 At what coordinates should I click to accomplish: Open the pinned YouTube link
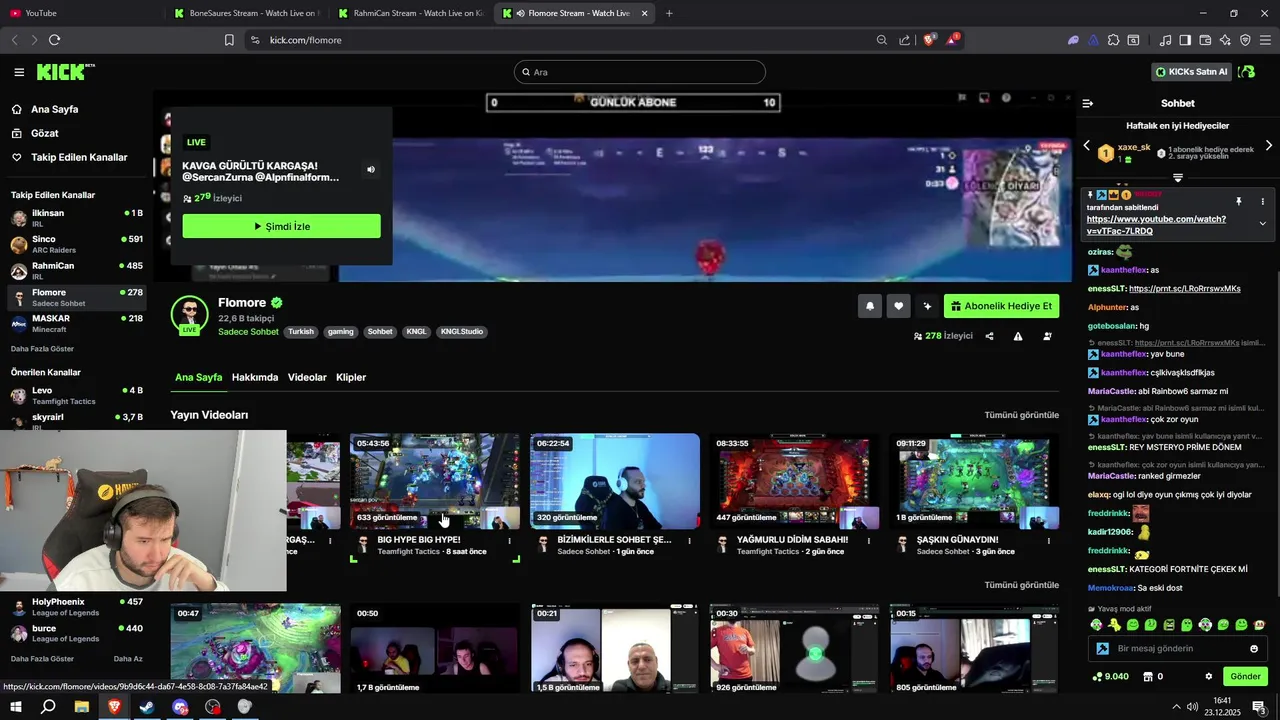coord(1156,225)
